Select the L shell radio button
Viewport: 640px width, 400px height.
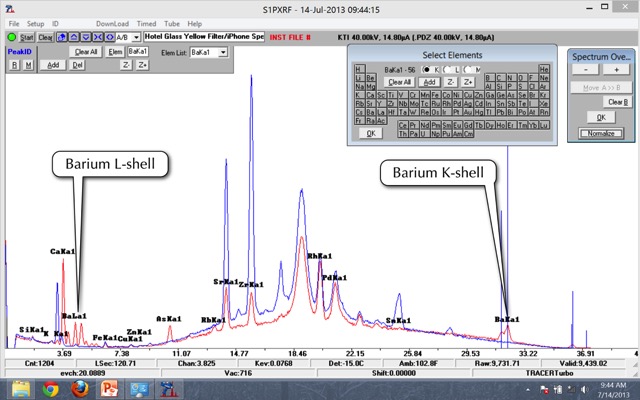click(447, 68)
